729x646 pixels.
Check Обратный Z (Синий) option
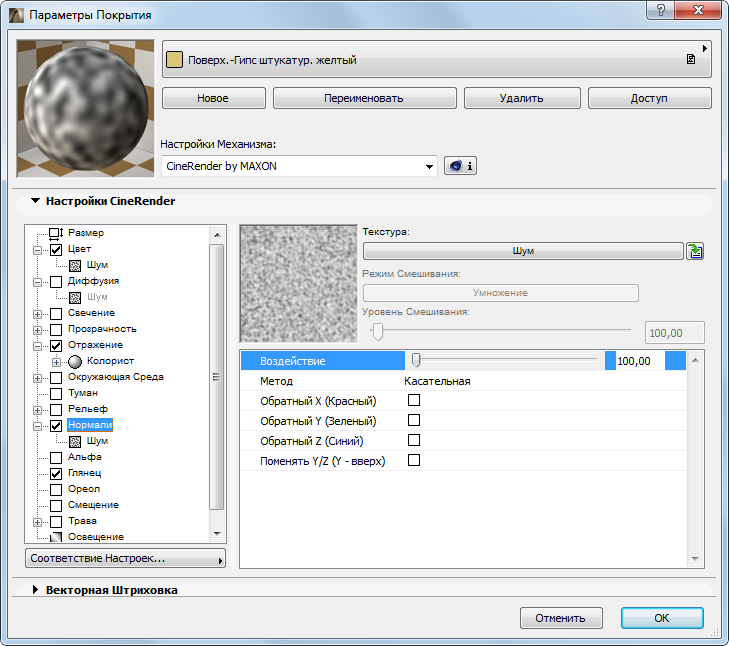point(414,440)
